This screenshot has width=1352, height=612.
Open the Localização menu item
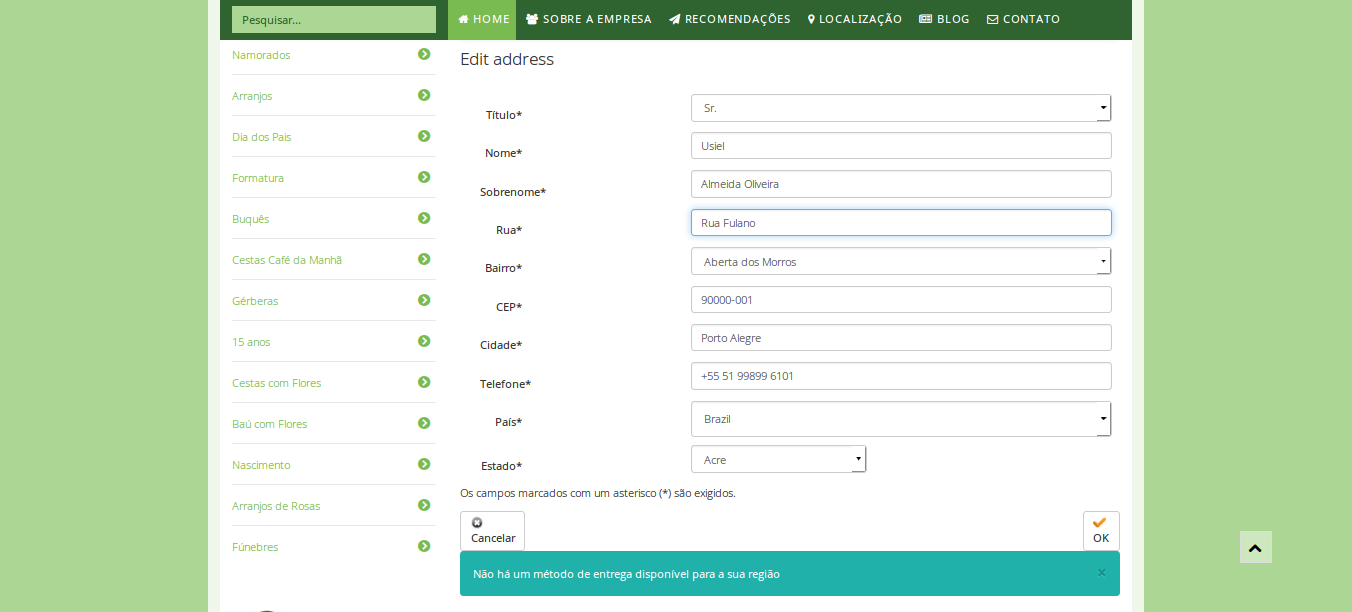(855, 19)
